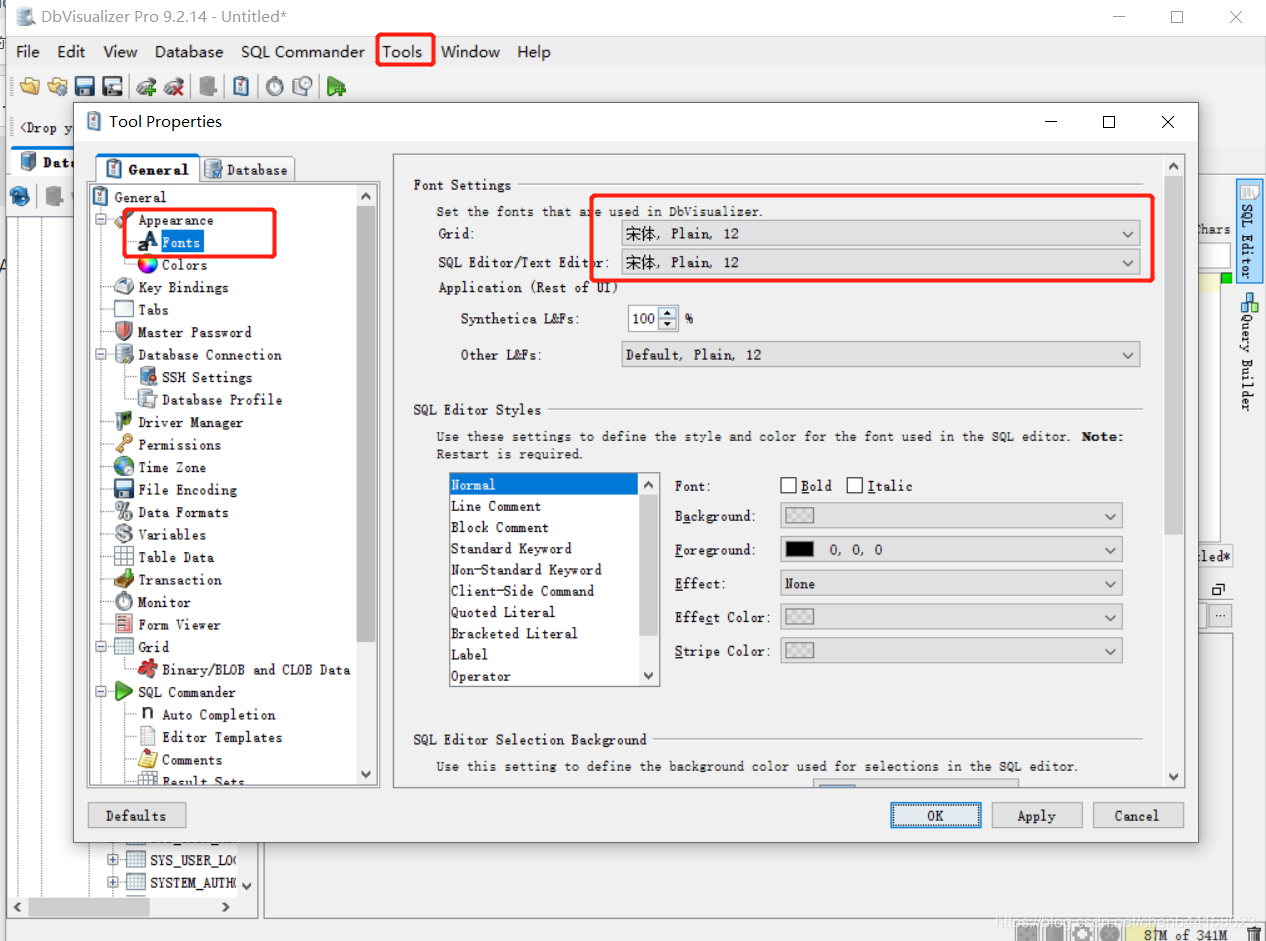
Task: Open the Tools menu
Action: [404, 51]
